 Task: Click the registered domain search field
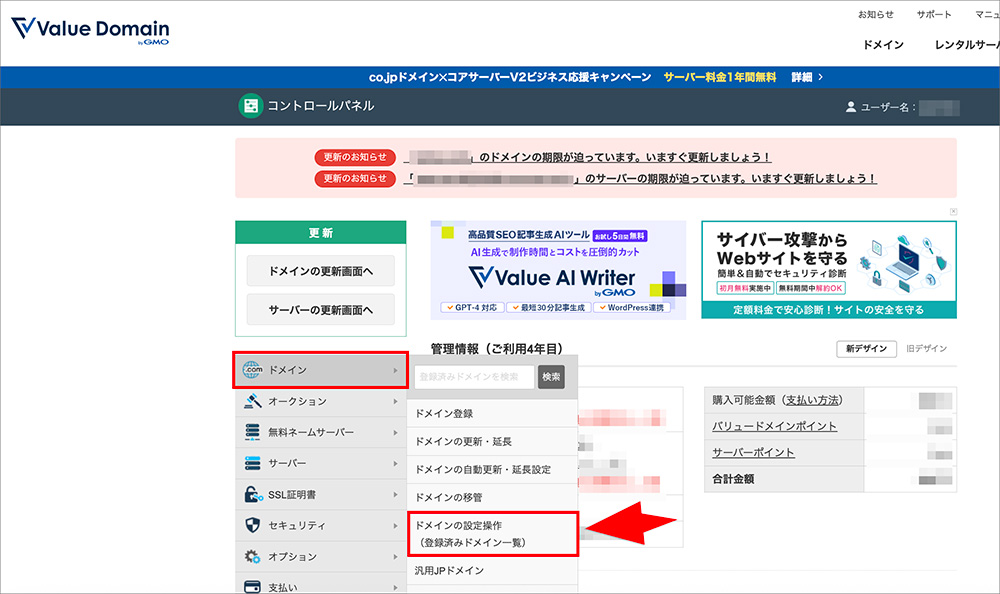[x=475, y=378]
